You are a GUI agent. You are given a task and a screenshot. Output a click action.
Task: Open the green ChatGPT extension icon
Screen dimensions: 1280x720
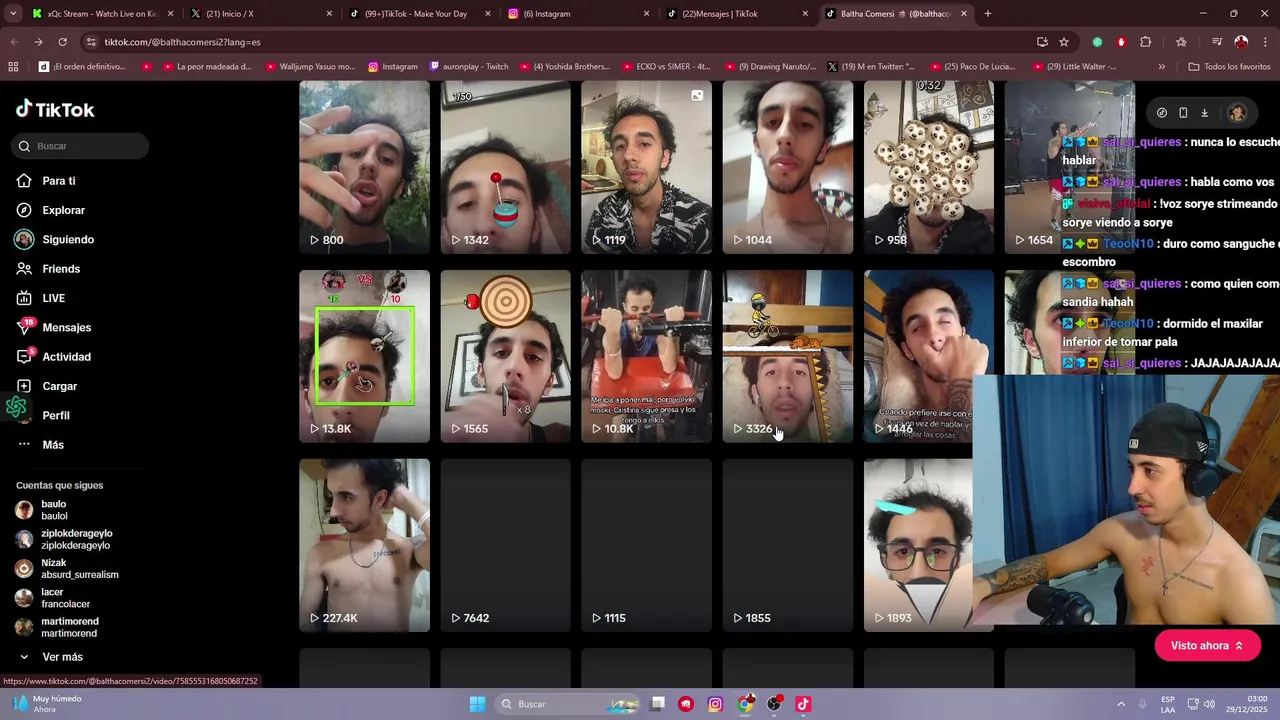click(1097, 42)
